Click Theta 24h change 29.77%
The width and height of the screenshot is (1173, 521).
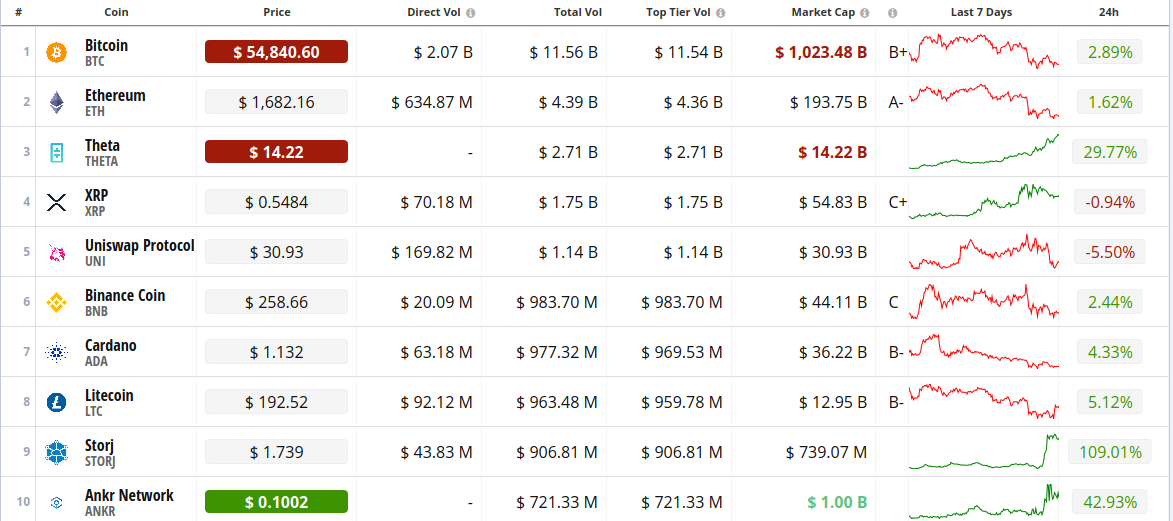(x=1109, y=152)
